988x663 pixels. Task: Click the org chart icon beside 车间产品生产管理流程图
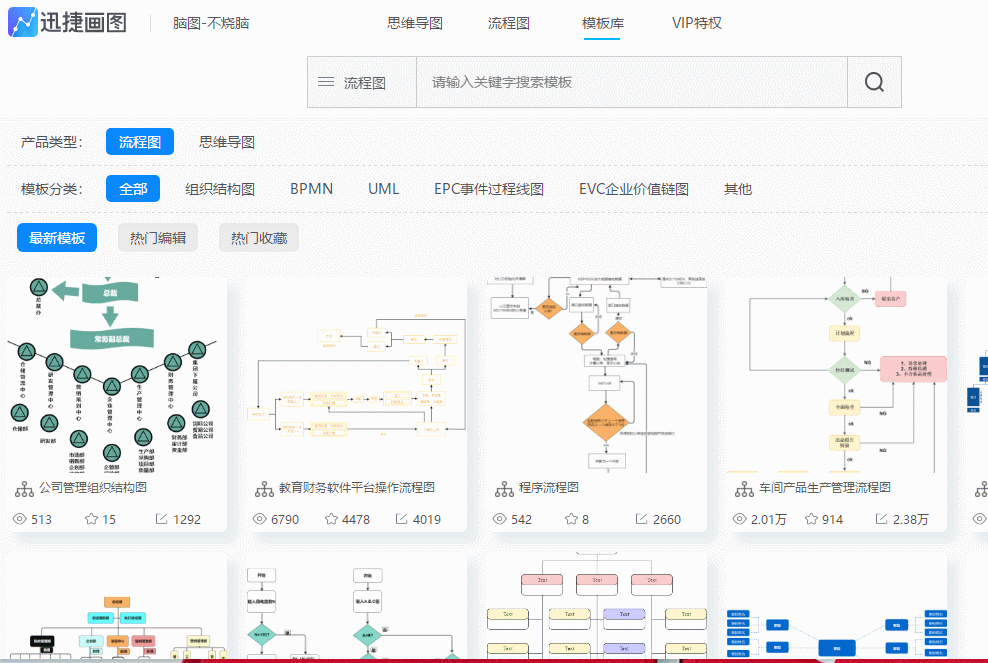[745, 489]
